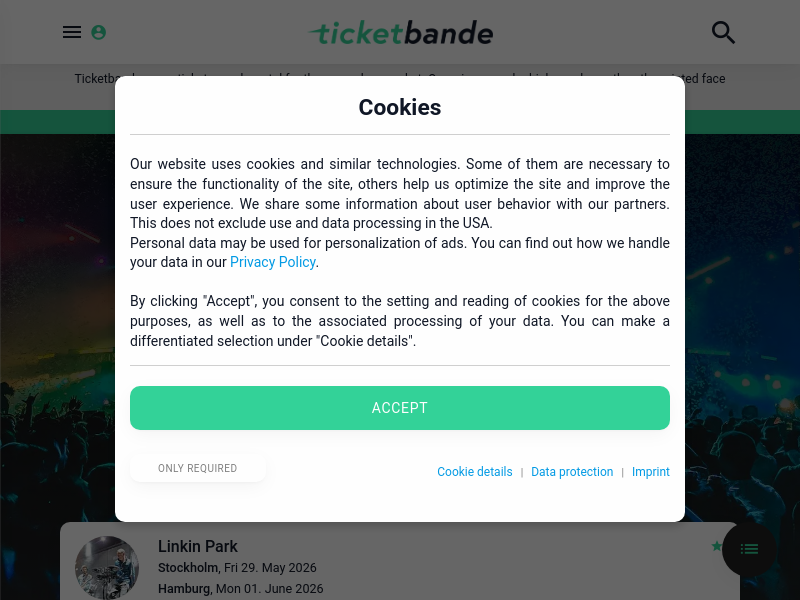Click the floating list button icon
800x600 pixels.
749,549
